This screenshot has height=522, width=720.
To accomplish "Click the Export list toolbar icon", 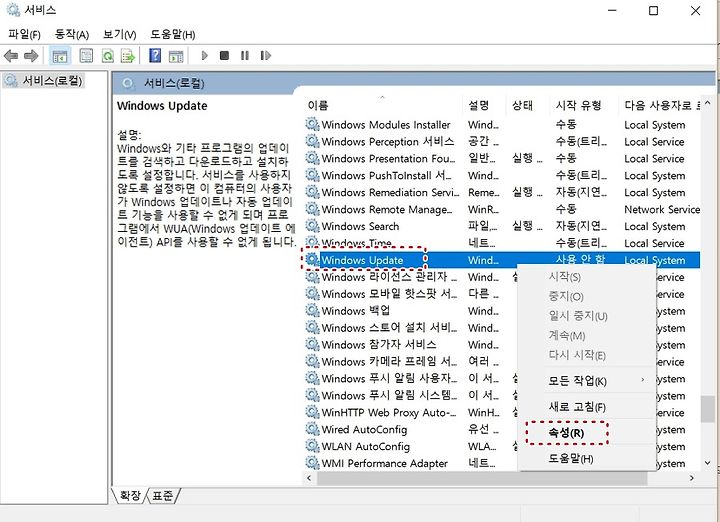I will [128, 56].
